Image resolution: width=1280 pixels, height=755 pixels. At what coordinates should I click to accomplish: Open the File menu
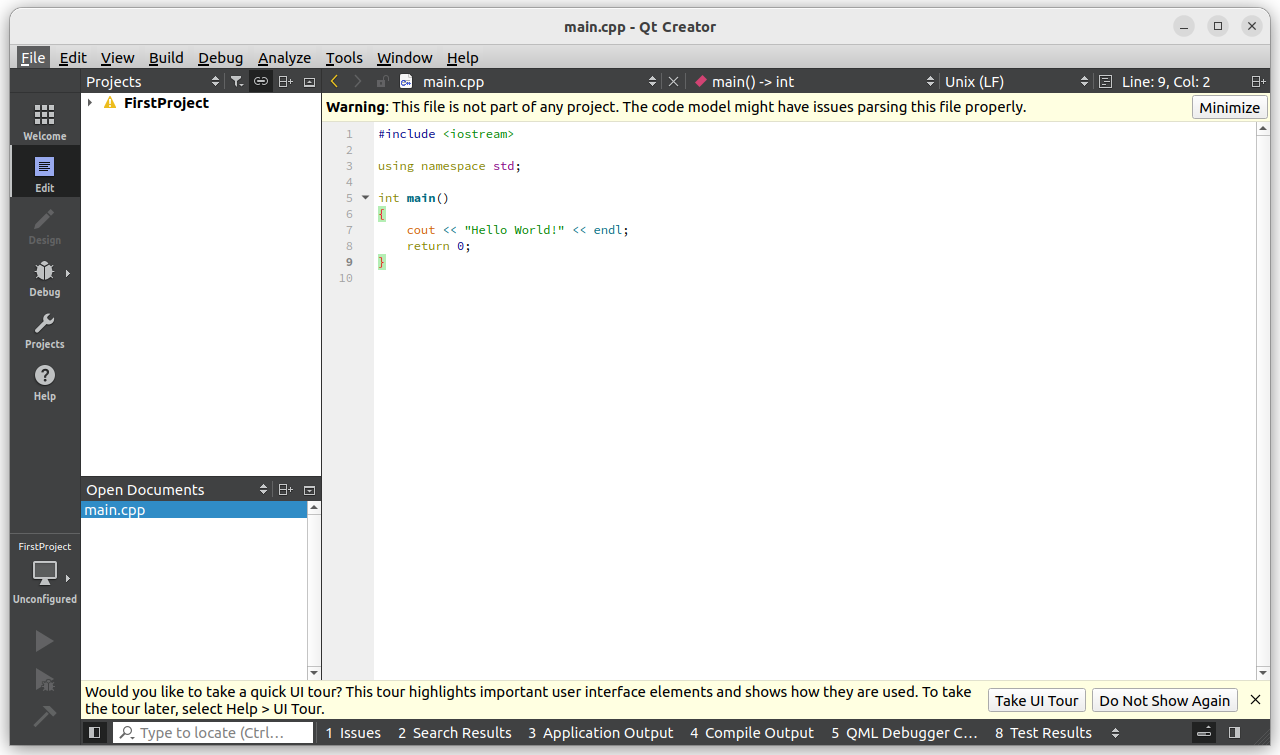(33, 57)
